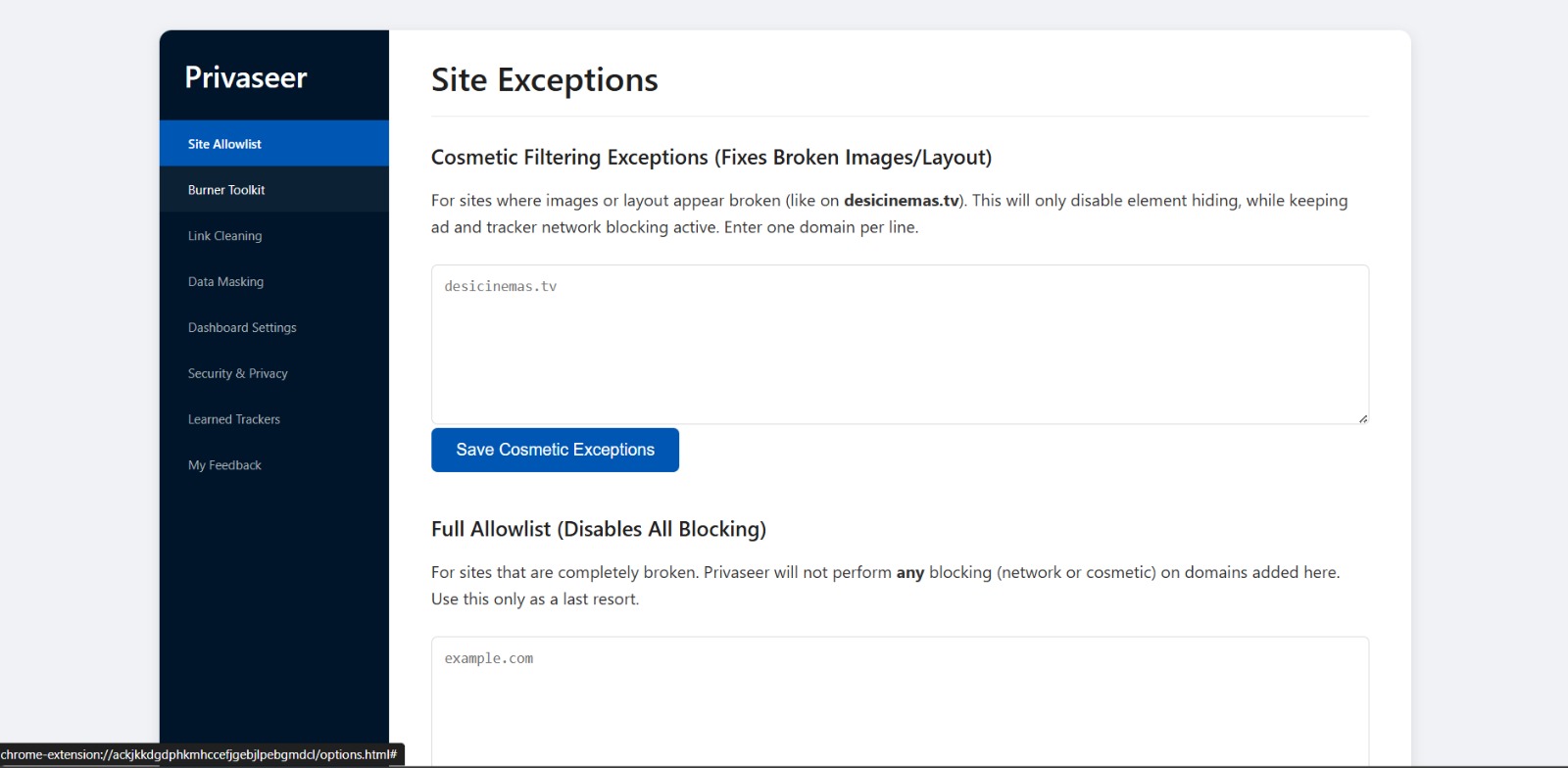Viewport: 1568px width, 768px height.
Task: Navigate to Security & Privacy
Action: coord(237,374)
